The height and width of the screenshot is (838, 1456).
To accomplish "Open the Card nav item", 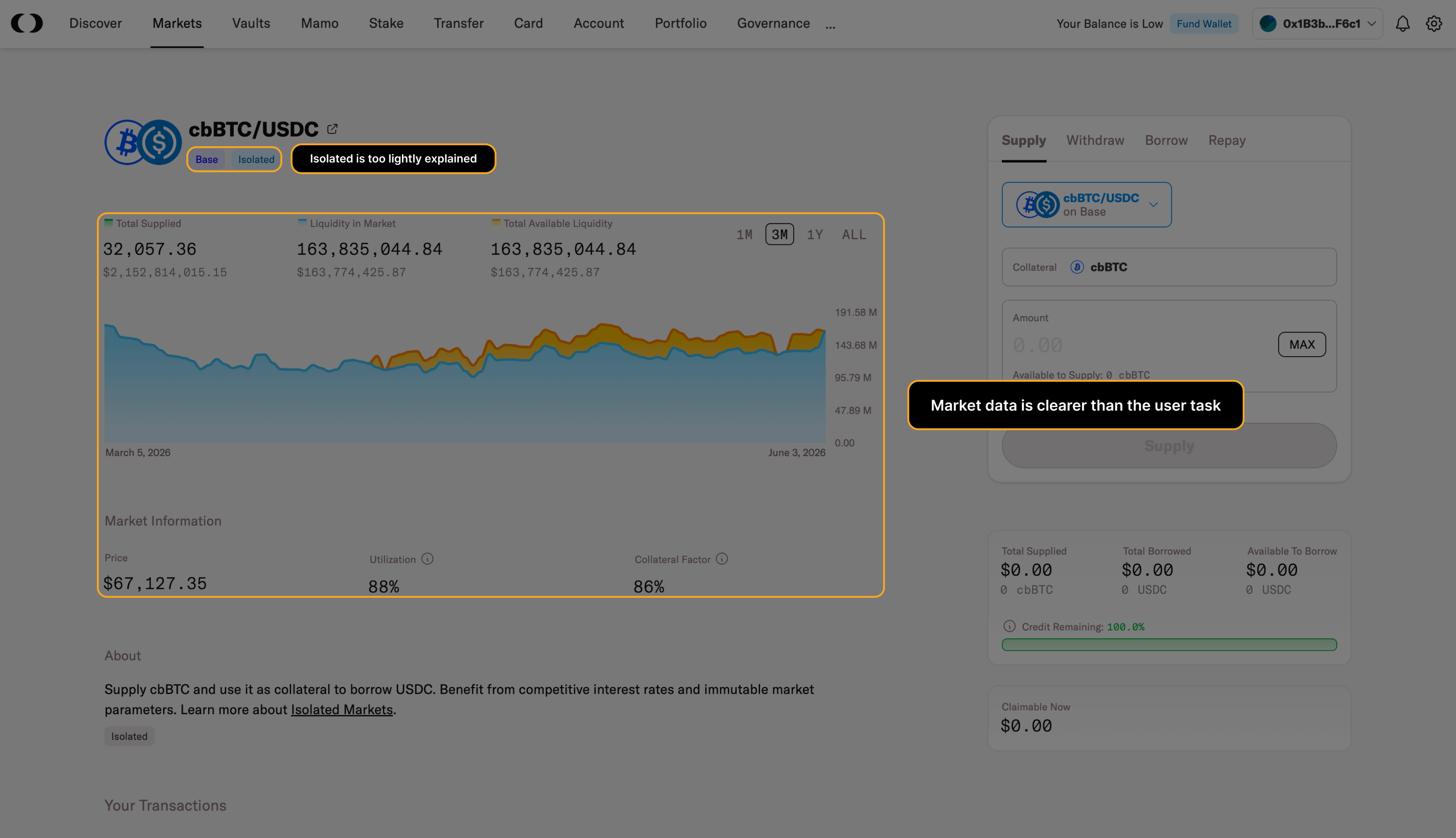I will tap(528, 24).
